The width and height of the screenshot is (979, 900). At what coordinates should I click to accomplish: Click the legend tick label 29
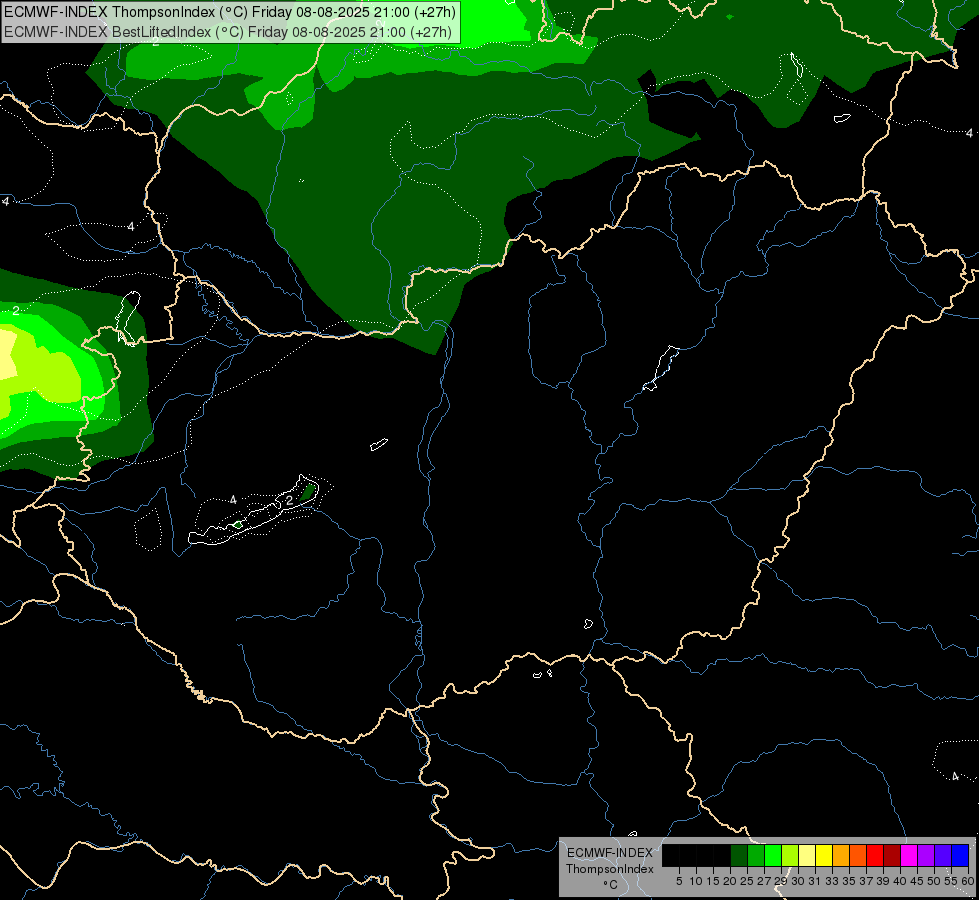pos(781,881)
